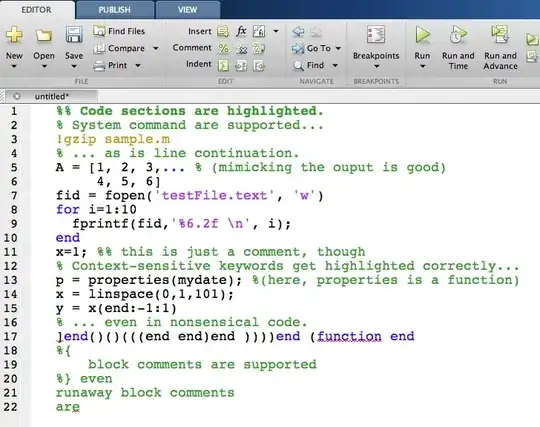Click the Go To label
540x427 pixels.
coord(319,48)
